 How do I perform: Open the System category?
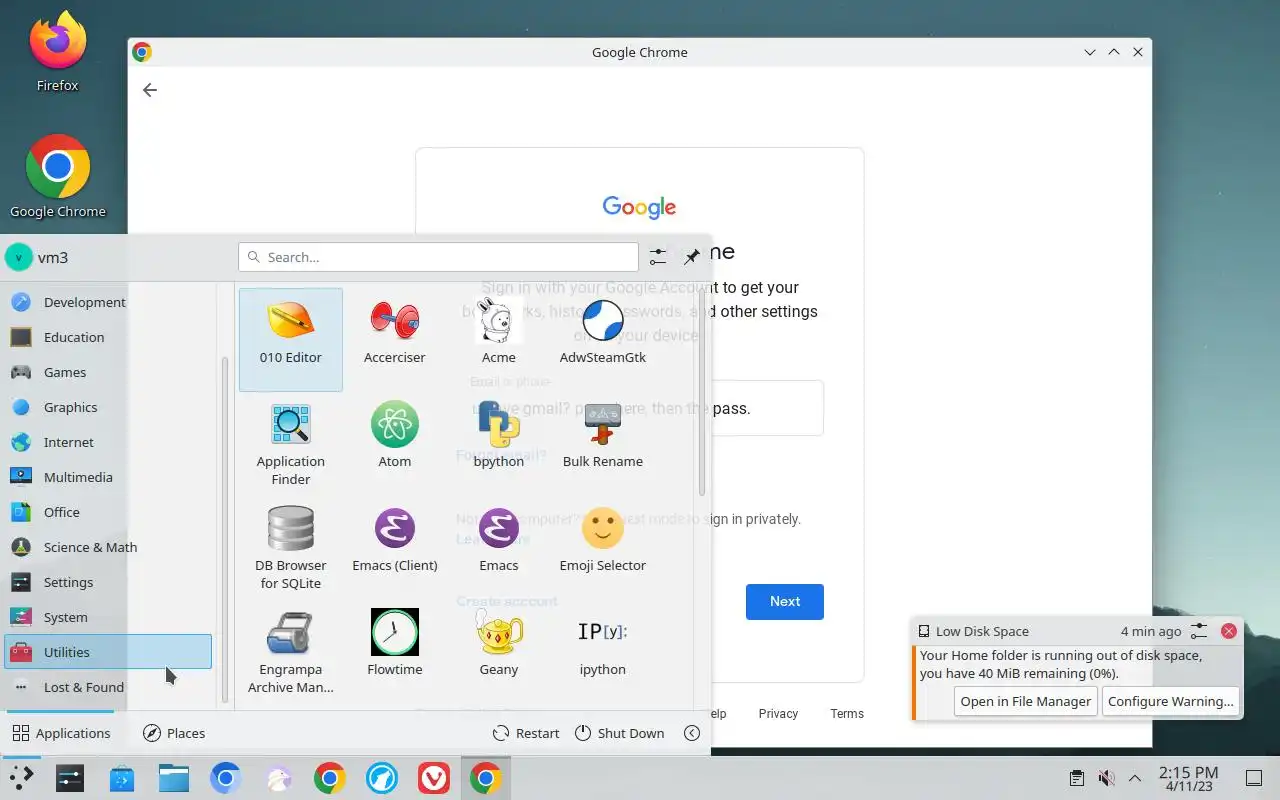pyautogui.click(x=108, y=617)
